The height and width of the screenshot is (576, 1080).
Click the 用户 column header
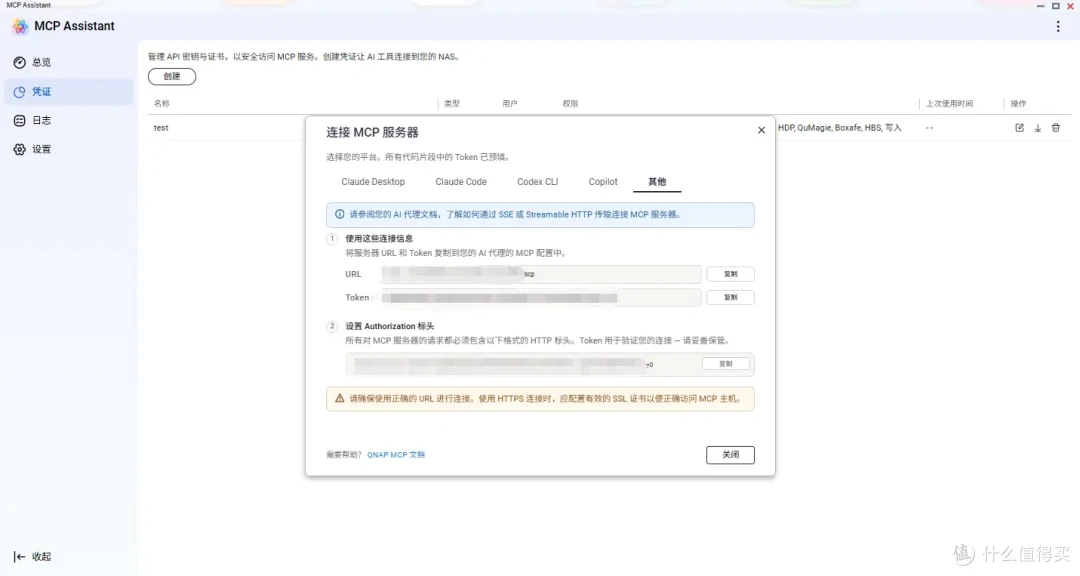tap(510, 103)
